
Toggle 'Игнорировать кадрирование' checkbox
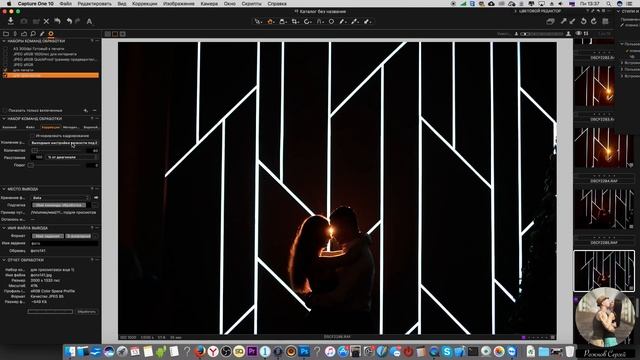coord(33,136)
